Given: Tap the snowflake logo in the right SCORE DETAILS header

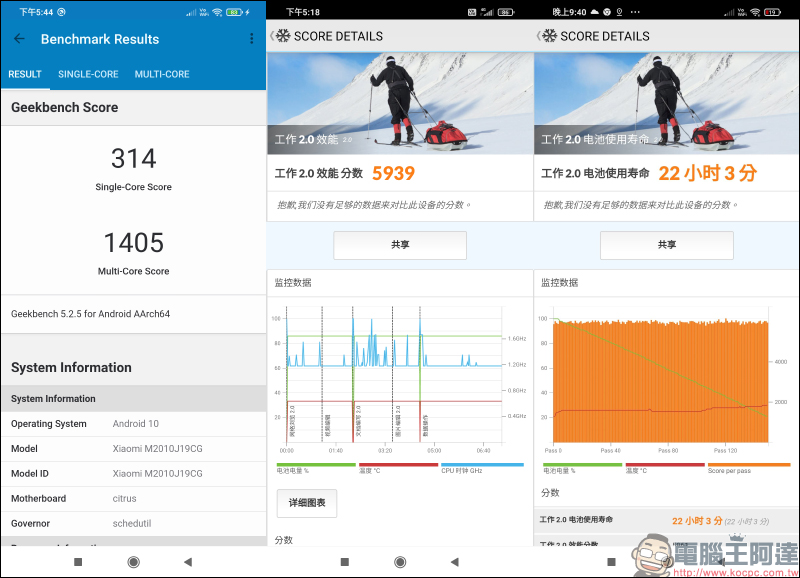Looking at the screenshot, I should pos(549,36).
